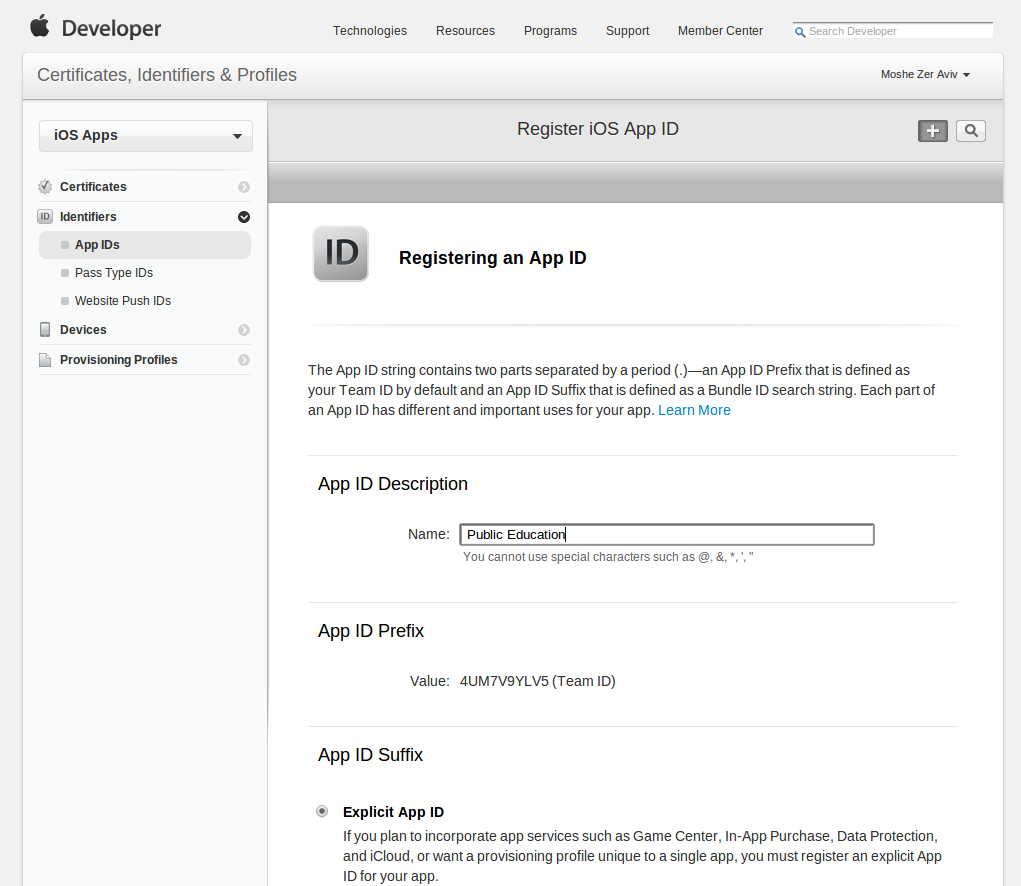Follow the Learn More link

[694, 410]
